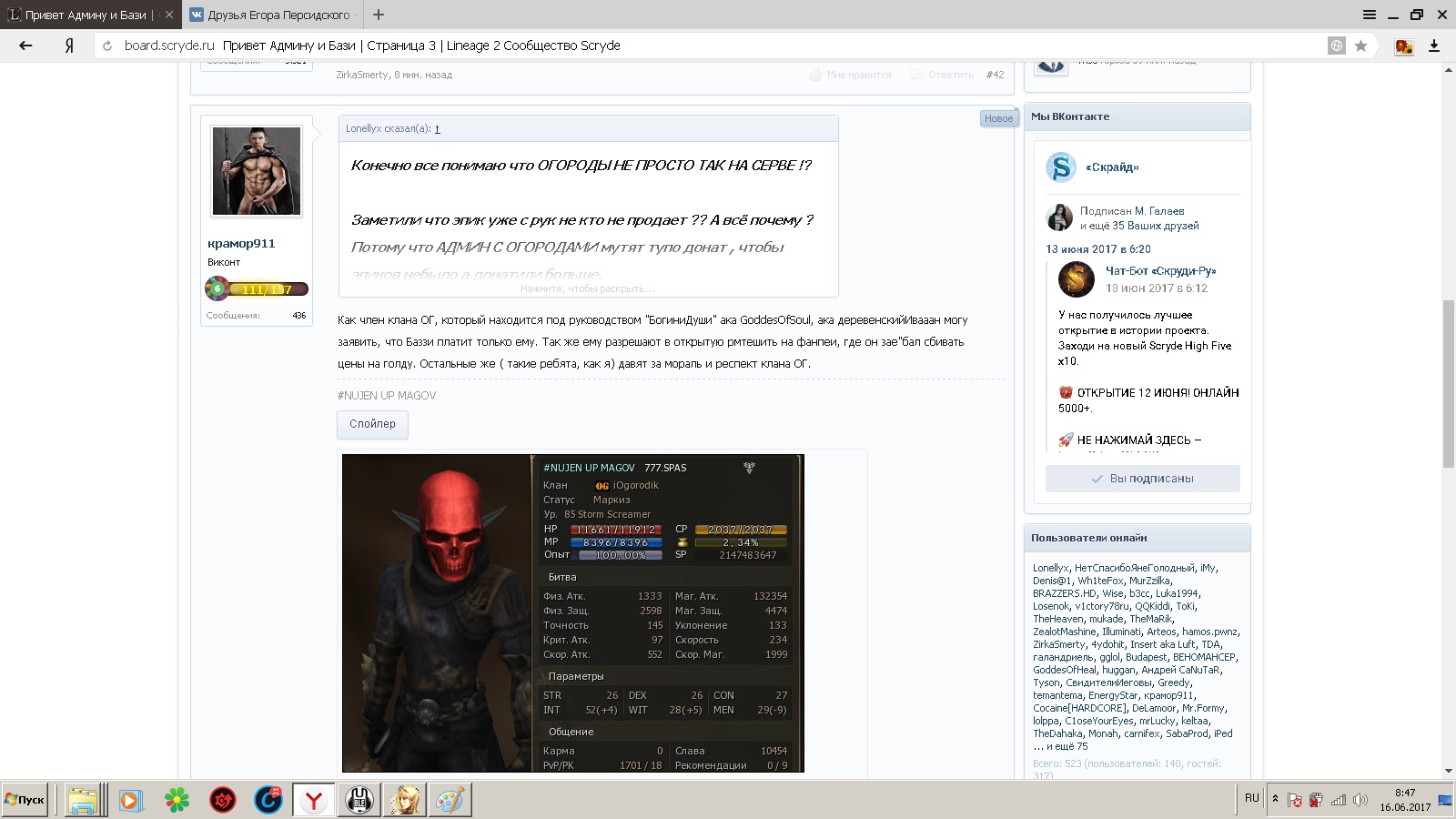Open a new tab with plus icon

(379, 15)
